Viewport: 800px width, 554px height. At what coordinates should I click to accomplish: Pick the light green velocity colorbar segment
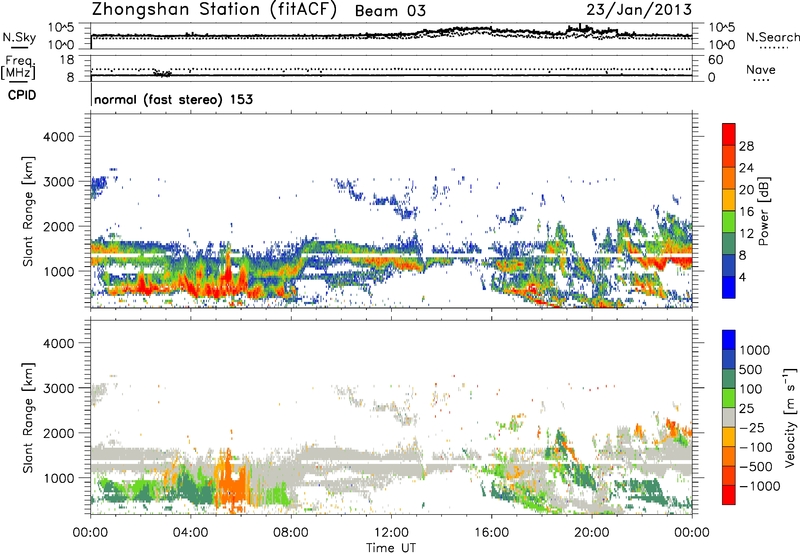point(729,398)
